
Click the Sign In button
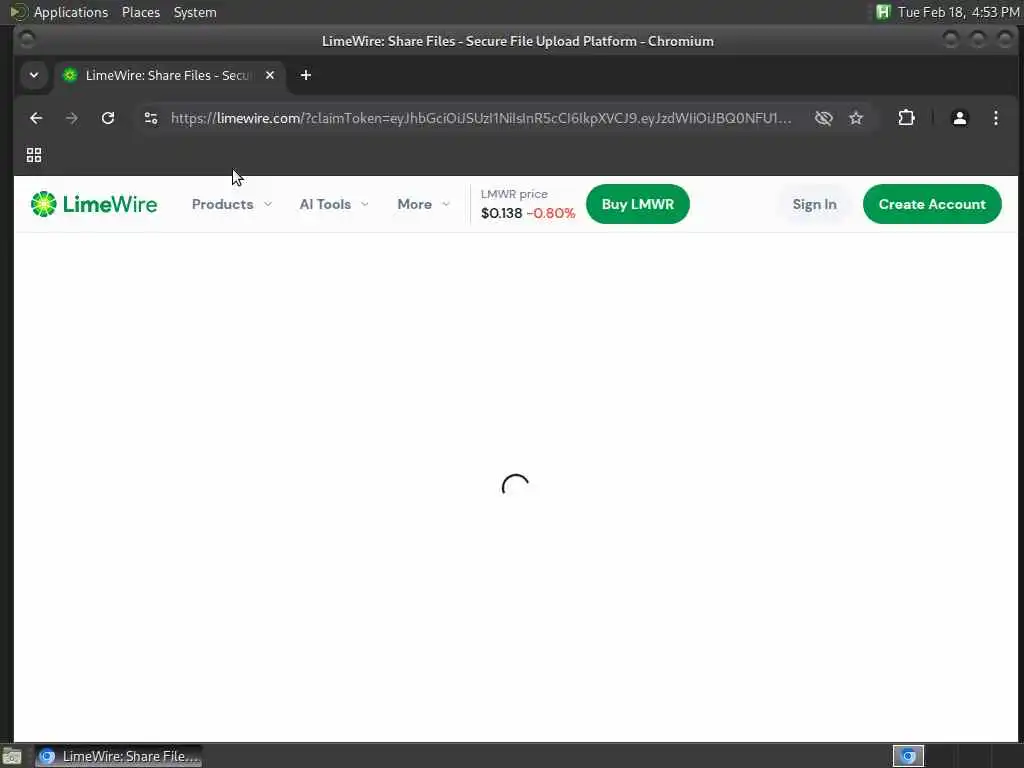pyautogui.click(x=814, y=204)
